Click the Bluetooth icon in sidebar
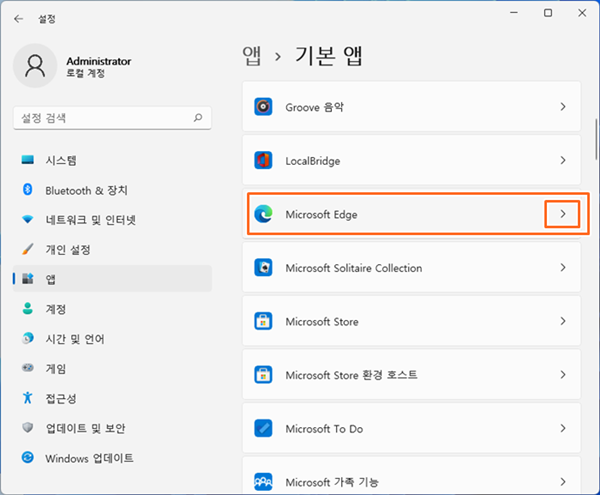The height and width of the screenshot is (495, 600). coord(28,189)
